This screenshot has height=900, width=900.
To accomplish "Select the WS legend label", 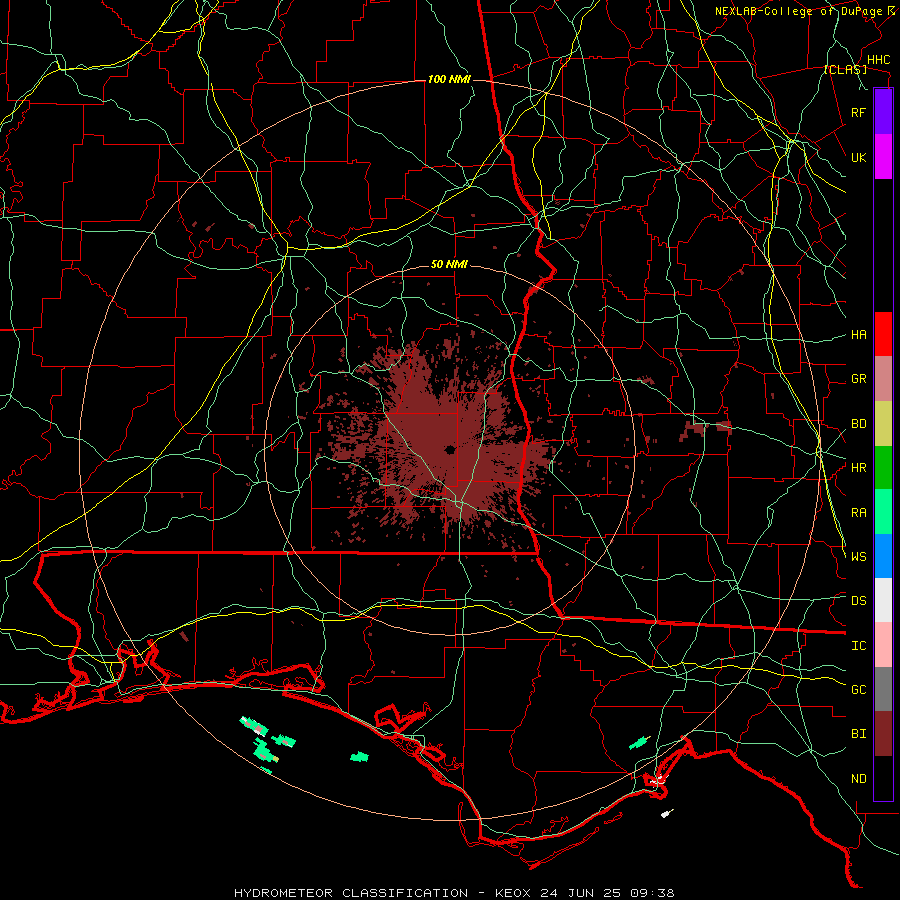I will (x=858, y=557).
